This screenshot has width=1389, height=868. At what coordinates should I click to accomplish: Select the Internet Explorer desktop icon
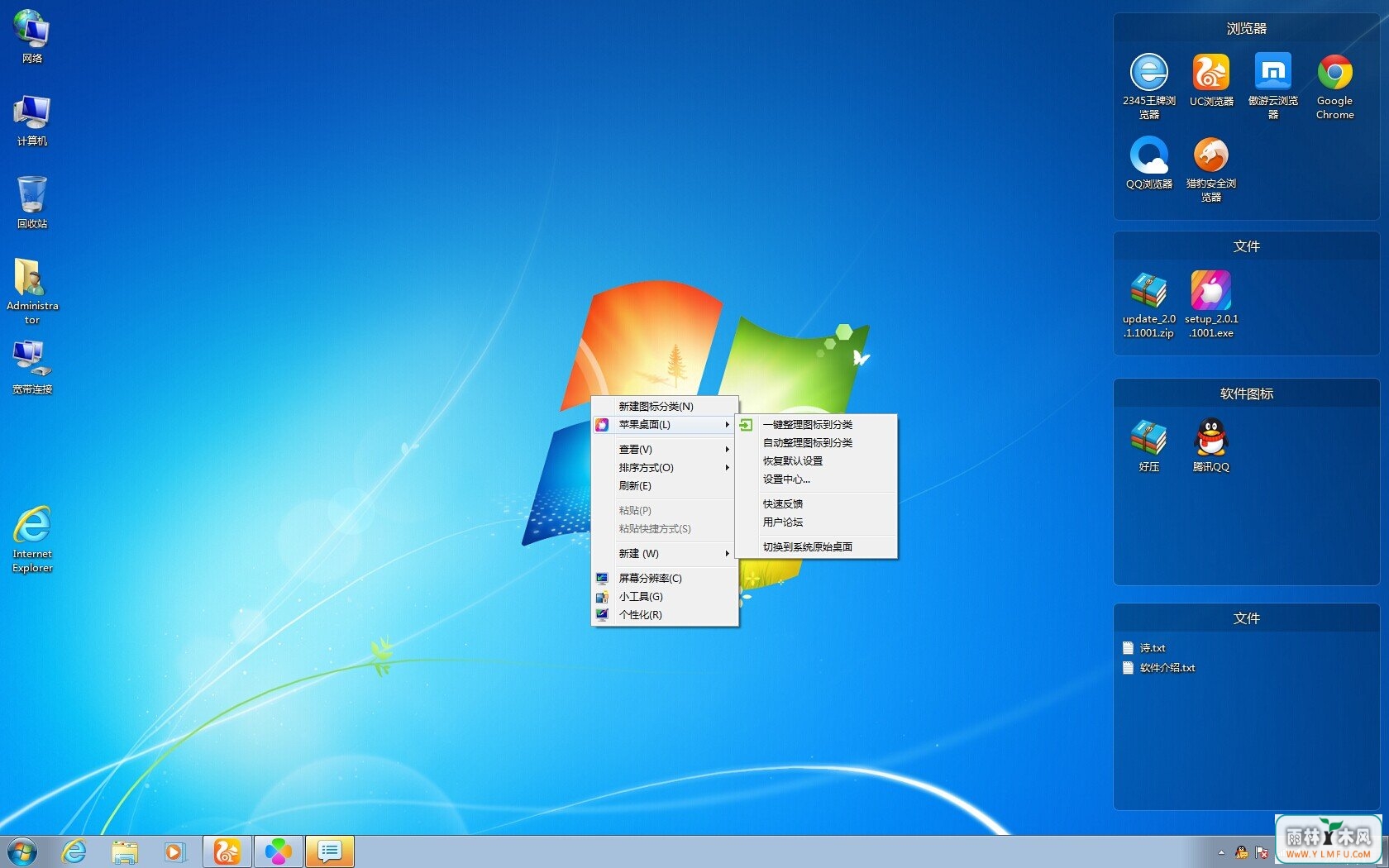pyautogui.click(x=31, y=539)
